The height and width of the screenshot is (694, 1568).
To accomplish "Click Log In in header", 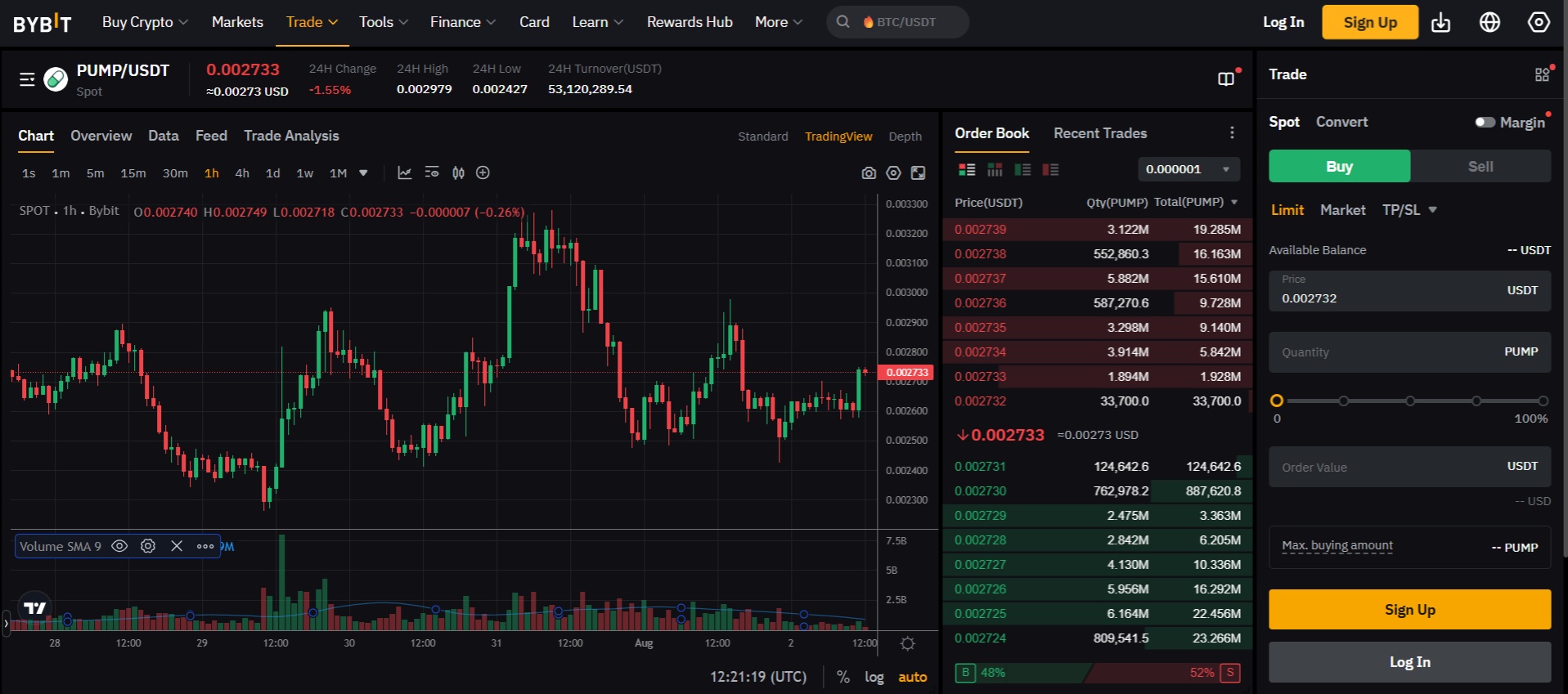I will point(1283,23).
